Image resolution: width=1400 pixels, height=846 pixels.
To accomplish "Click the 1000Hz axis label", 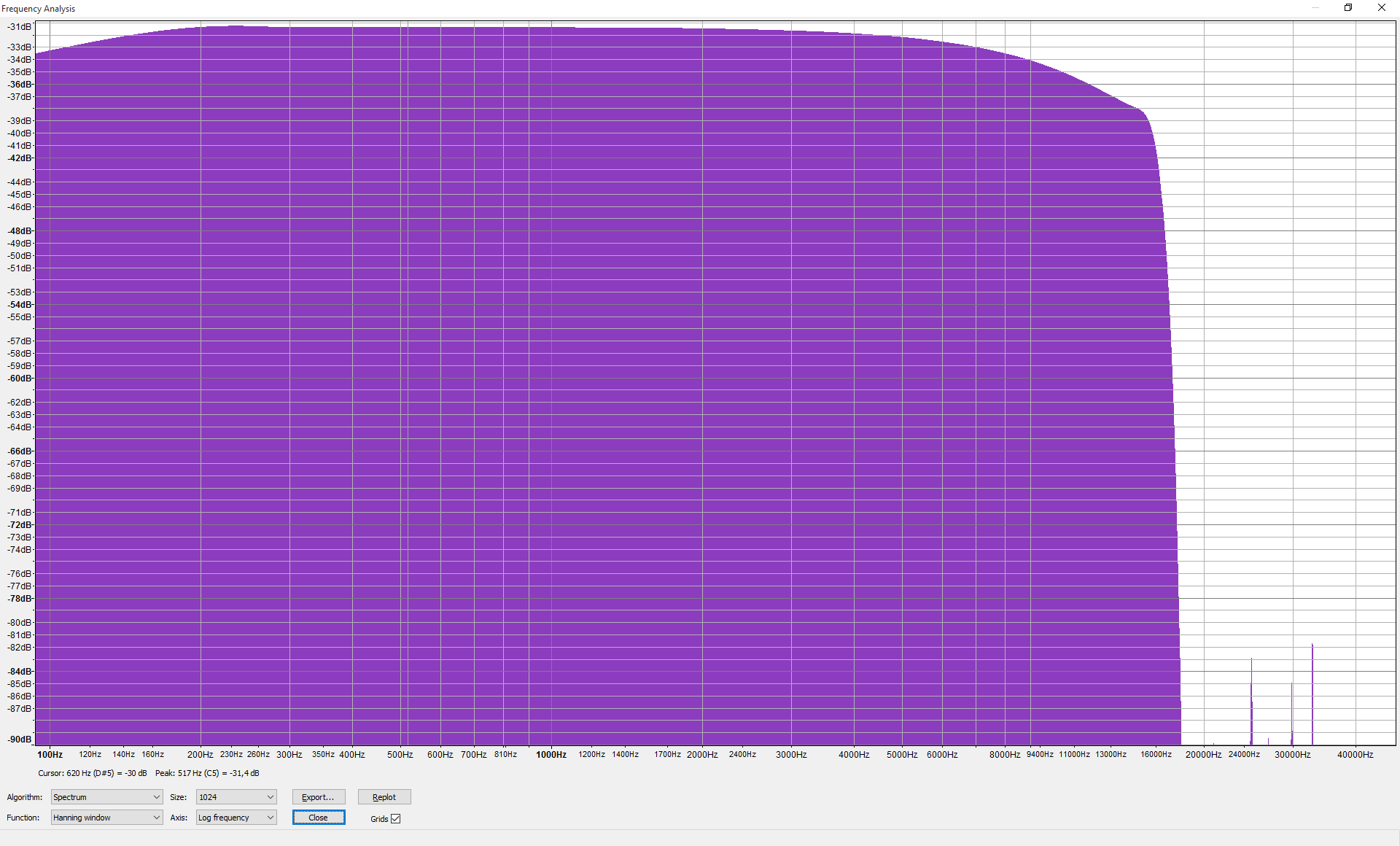I will tap(551, 755).
